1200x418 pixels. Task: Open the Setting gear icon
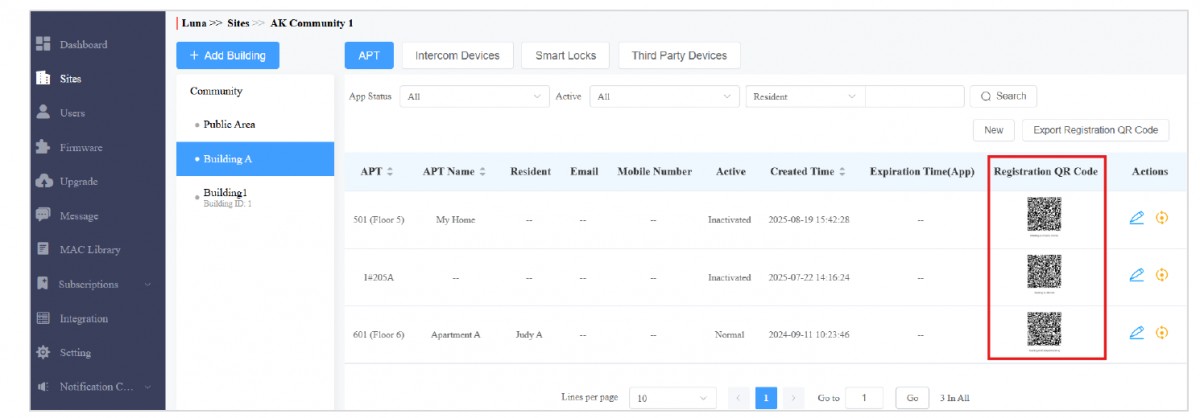pyautogui.click(x=43, y=352)
